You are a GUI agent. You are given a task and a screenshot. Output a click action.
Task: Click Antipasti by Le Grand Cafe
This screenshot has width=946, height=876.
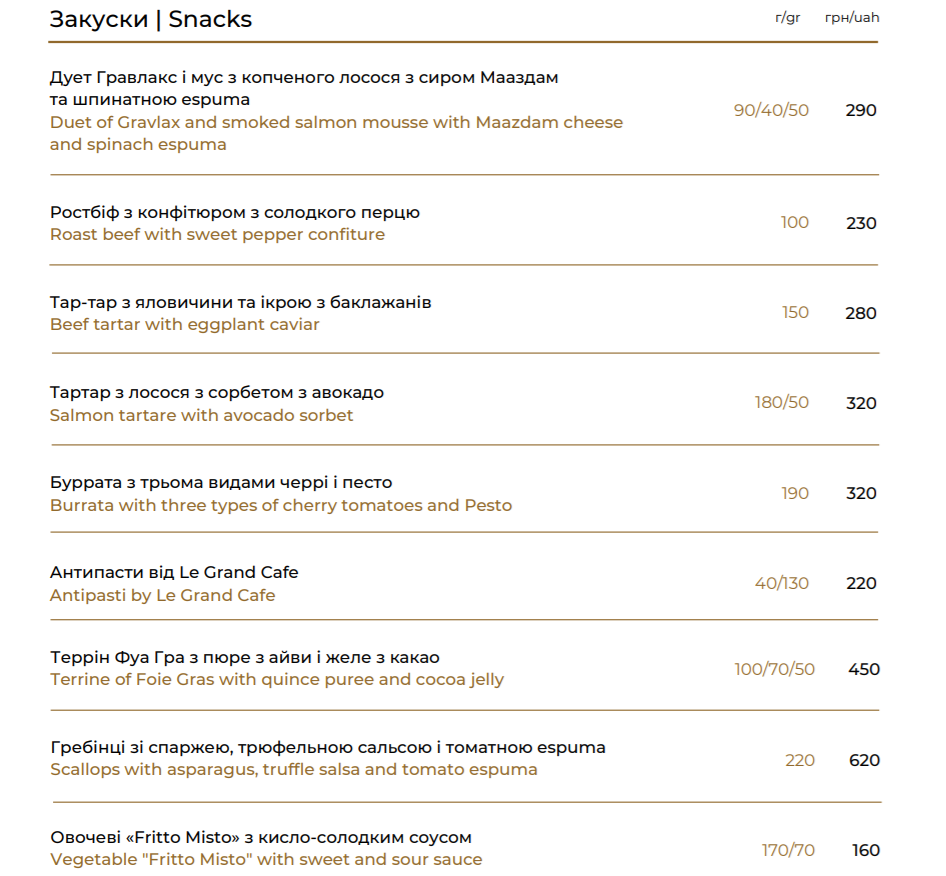coord(162,595)
